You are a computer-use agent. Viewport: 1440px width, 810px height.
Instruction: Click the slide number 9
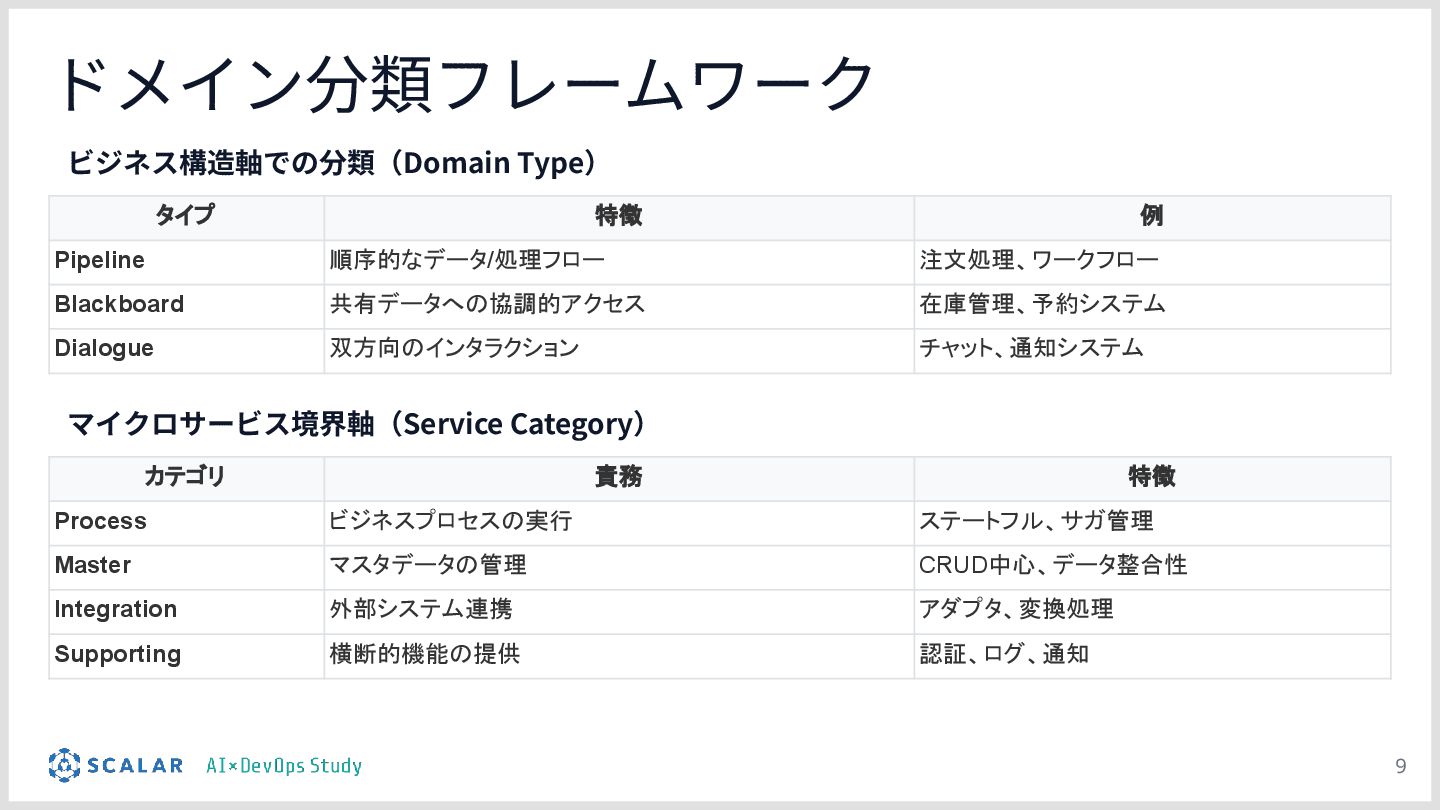click(x=1400, y=767)
